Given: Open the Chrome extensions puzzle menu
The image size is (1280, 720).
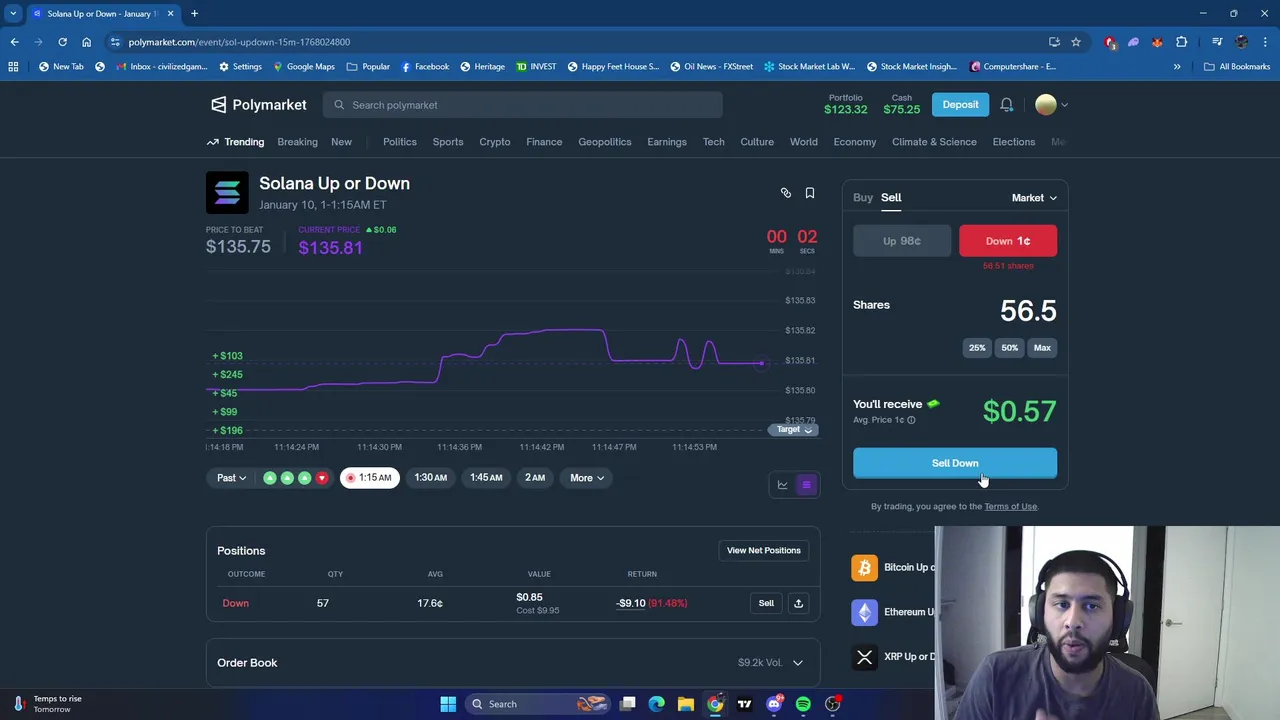Looking at the screenshot, I should pyautogui.click(x=1182, y=42).
